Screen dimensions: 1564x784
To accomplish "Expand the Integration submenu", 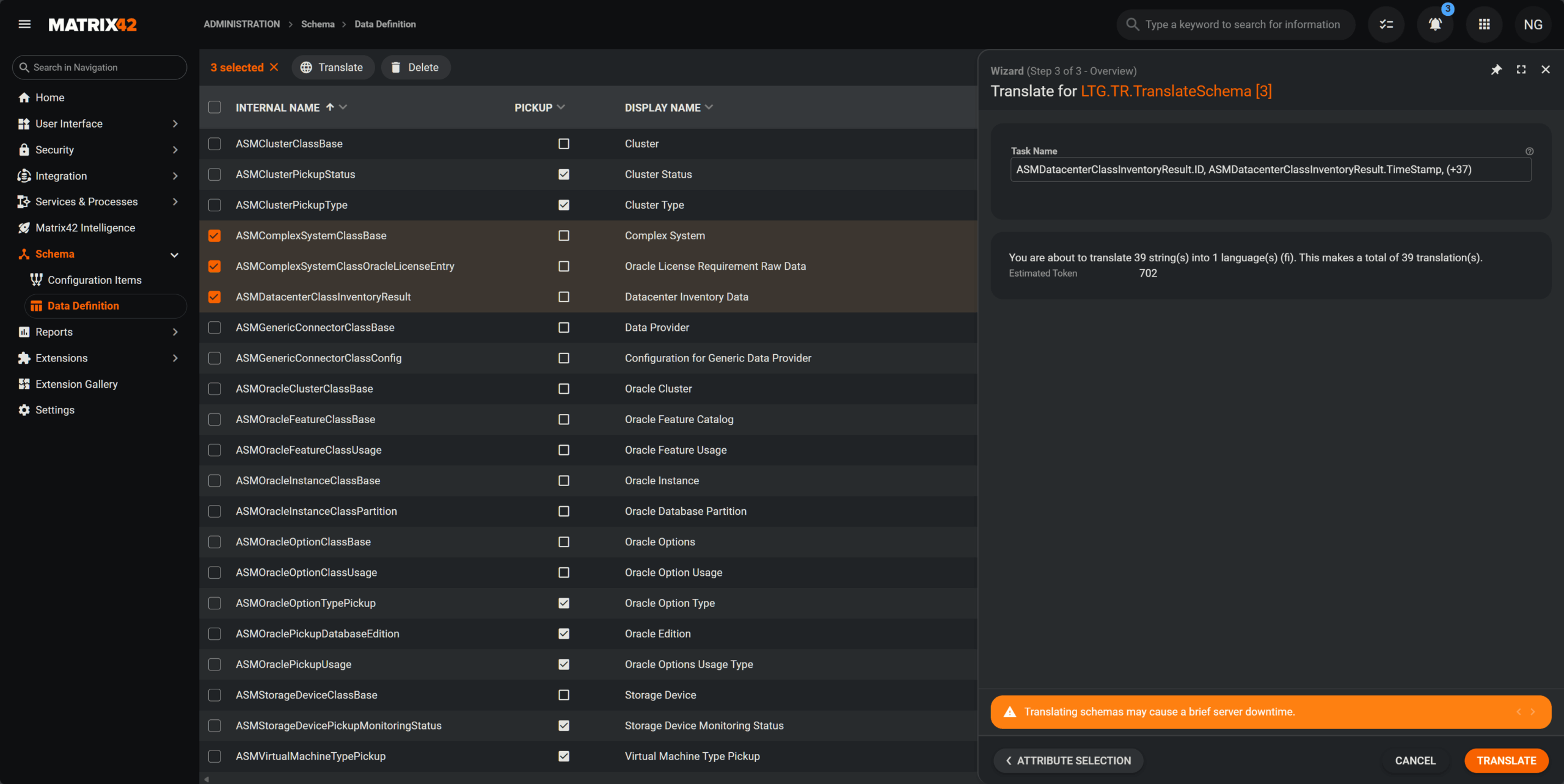I will [175, 176].
